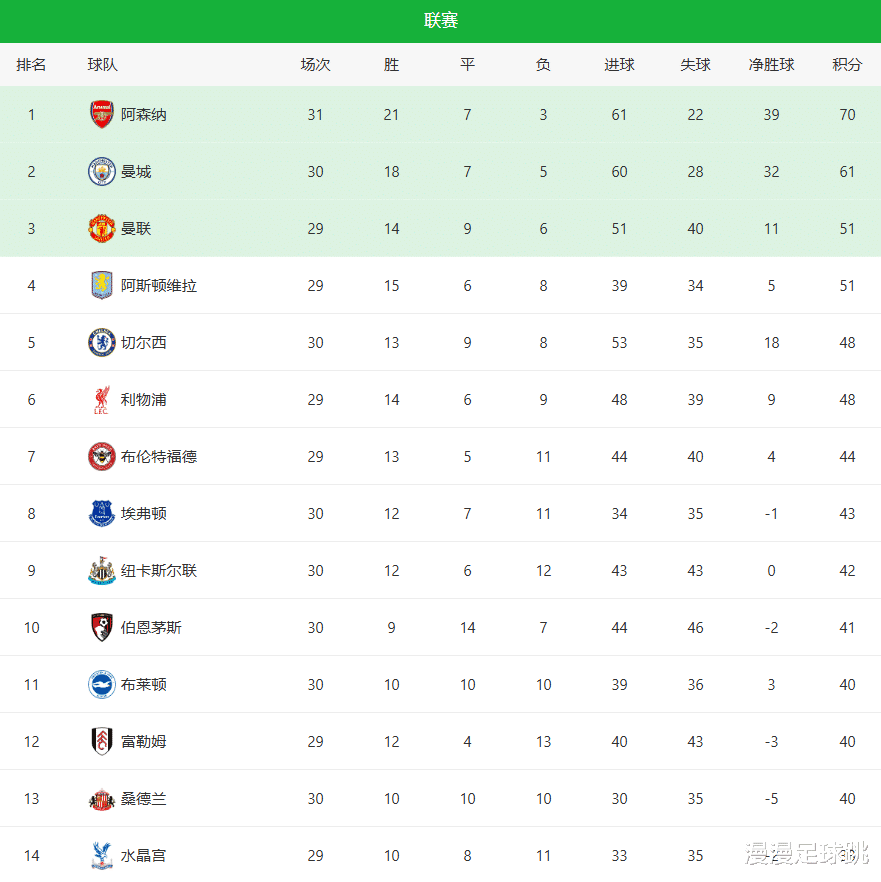Click the Brentford club crest icon
The height and width of the screenshot is (882, 881).
[102, 456]
